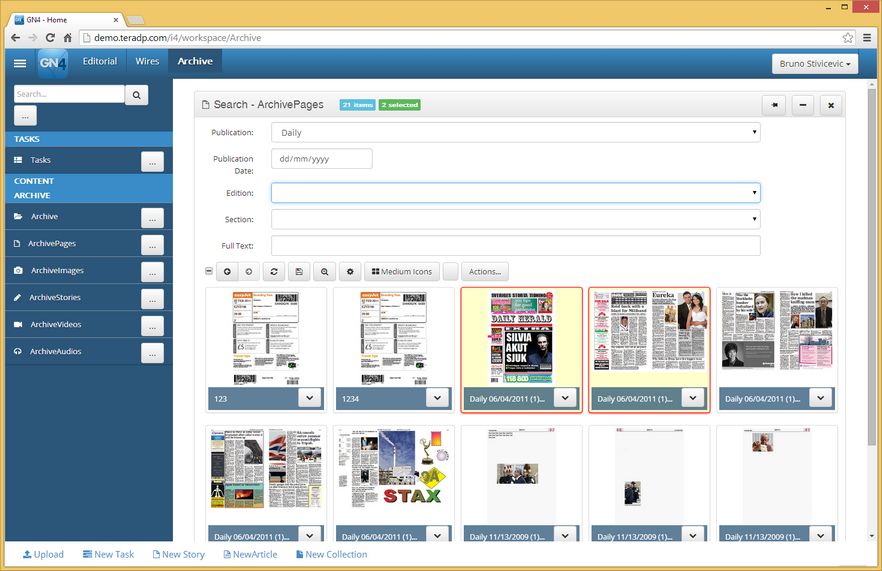Expand dropdown on selected Daily Herald page

click(565, 398)
